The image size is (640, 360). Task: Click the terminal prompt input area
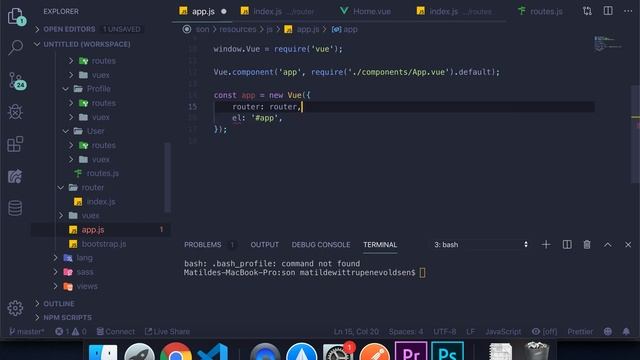click(422, 273)
